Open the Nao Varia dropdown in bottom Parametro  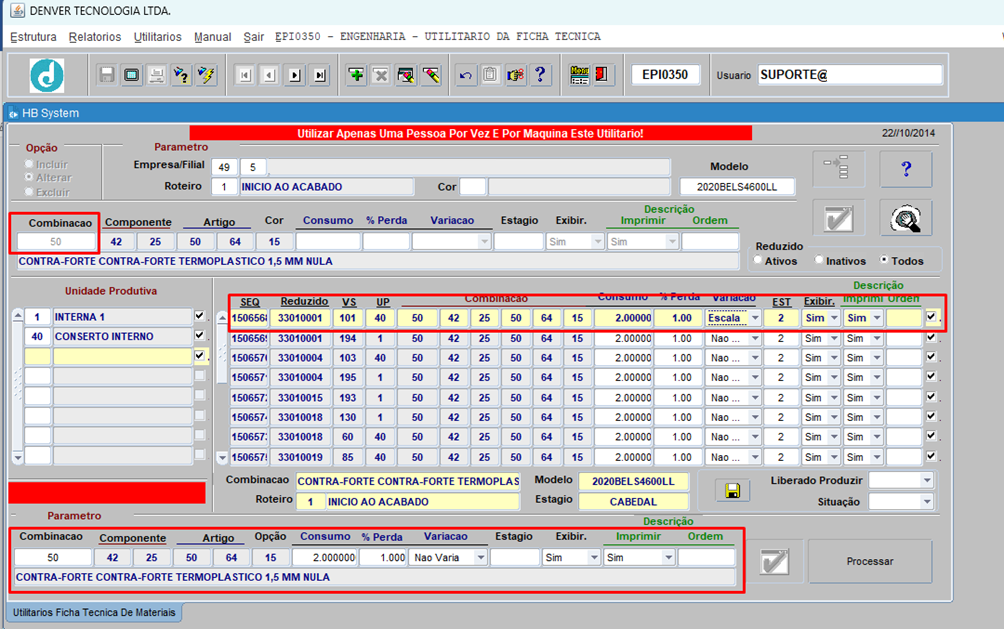(x=480, y=558)
